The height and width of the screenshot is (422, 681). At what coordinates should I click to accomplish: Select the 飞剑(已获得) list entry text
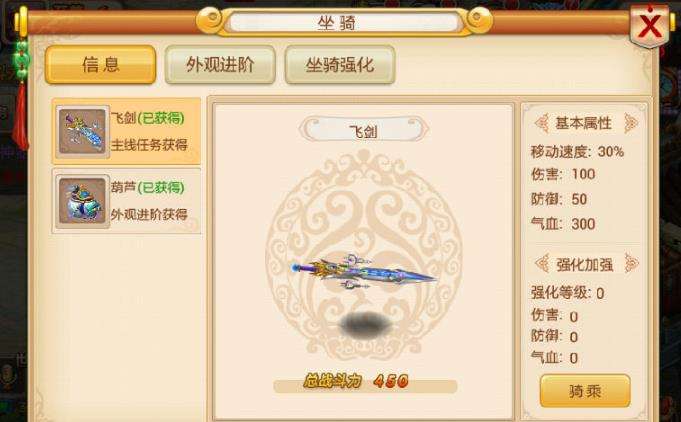(x=147, y=118)
